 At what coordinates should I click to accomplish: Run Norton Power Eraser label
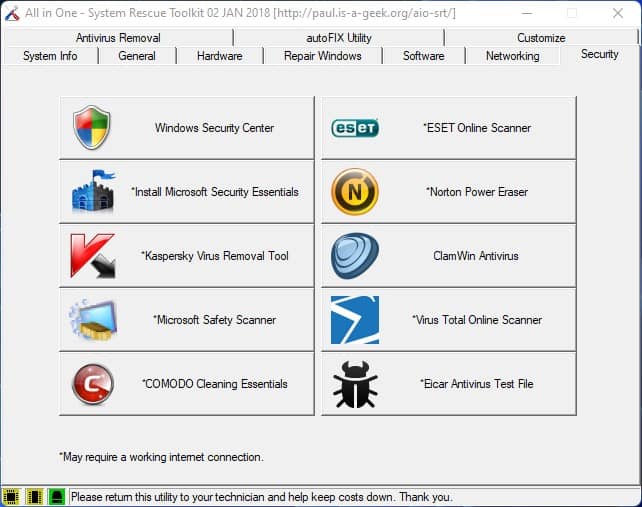coord(477,192)
